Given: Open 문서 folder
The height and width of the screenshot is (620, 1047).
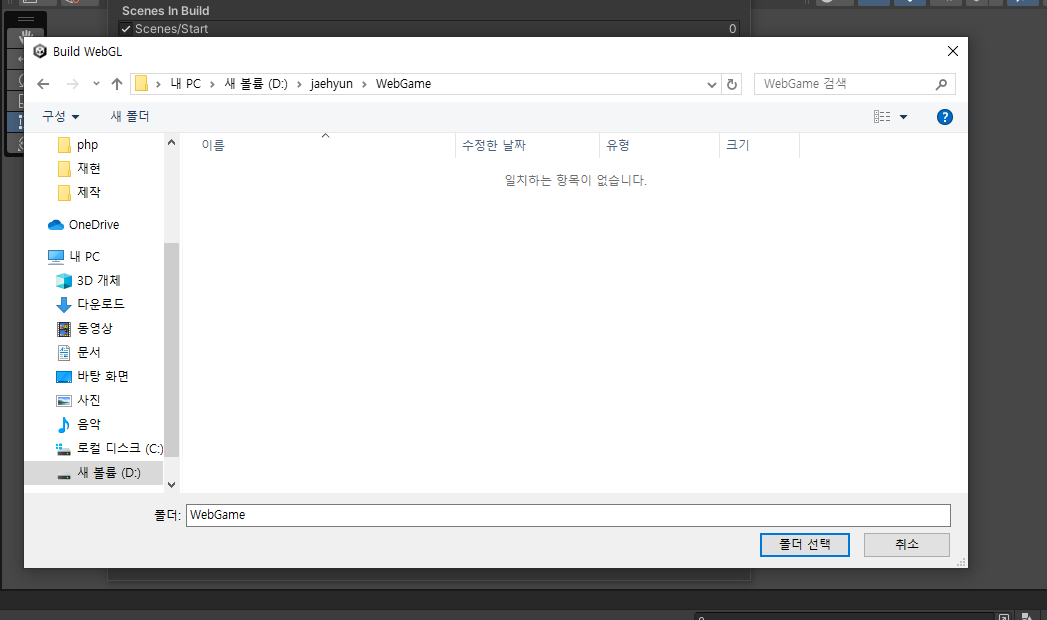Looking at the screenshot, I should coord(88,352).
